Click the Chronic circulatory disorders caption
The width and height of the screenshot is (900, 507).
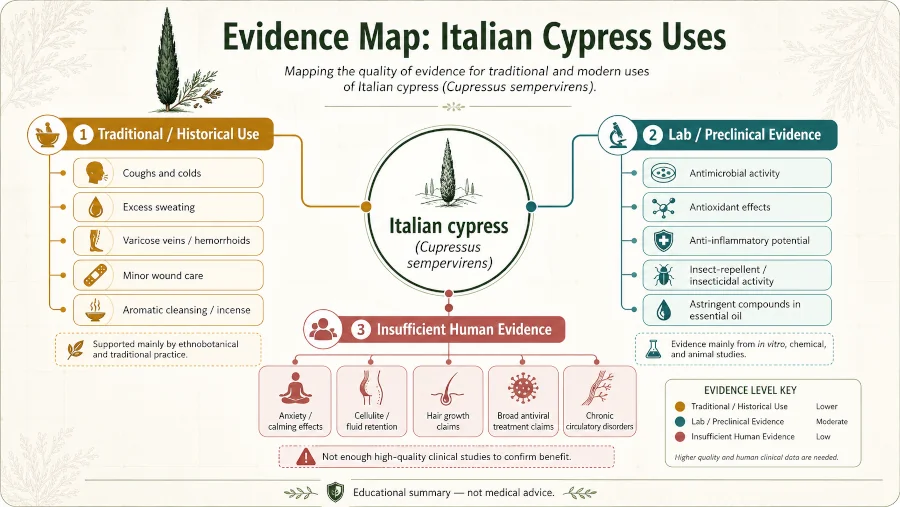pos(599,421)
